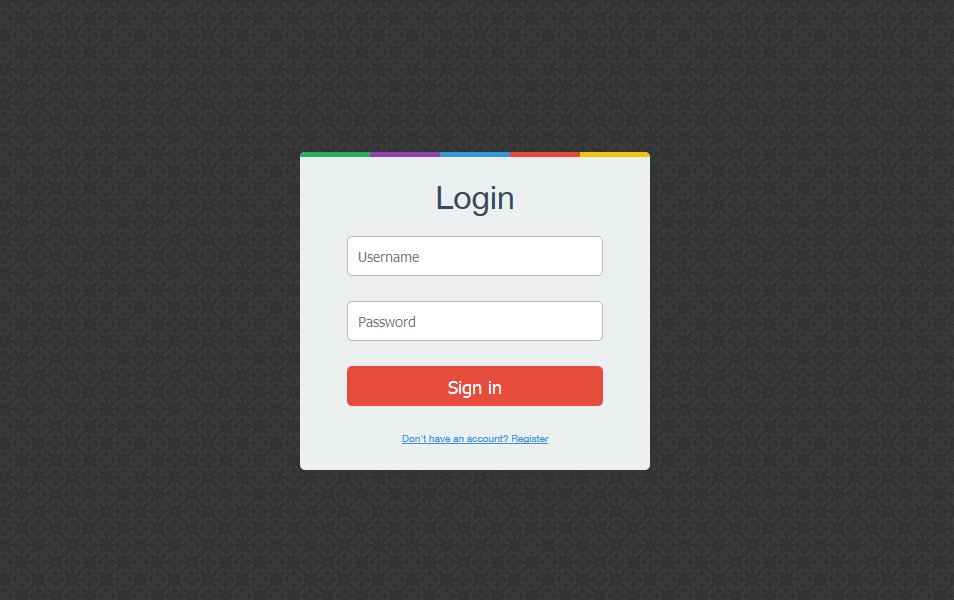Click the word Register in the link

point(529,439)
